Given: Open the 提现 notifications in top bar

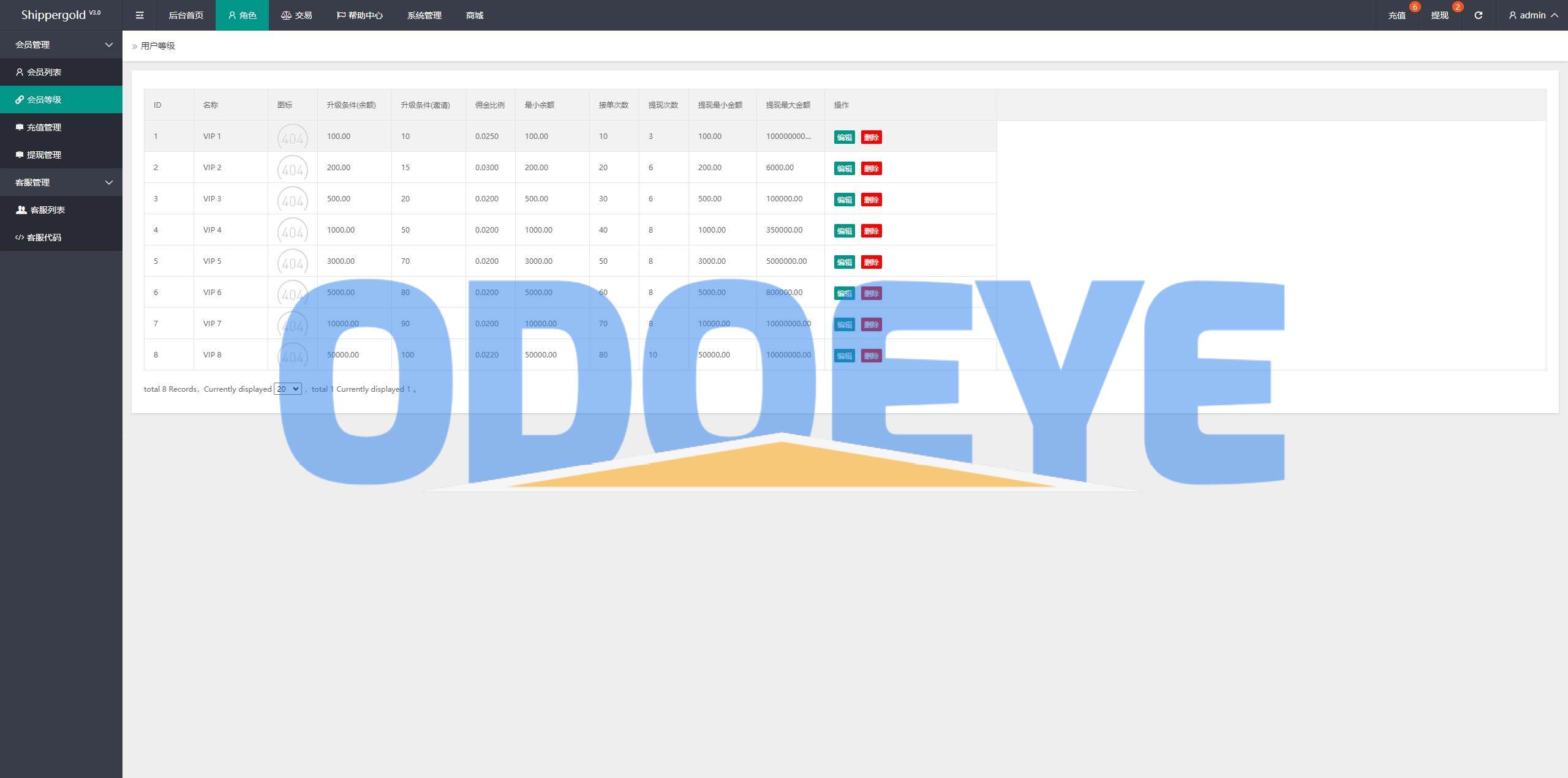Looking at the screenshot, I should coord(1440,15).
